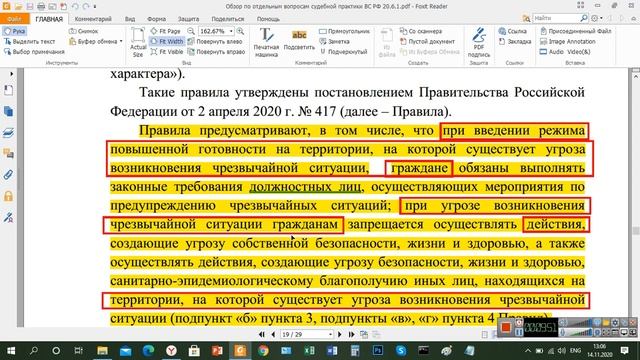Rotate page left (Повернуть влево)
Viewport: 640px width, 360px height.
215,41
